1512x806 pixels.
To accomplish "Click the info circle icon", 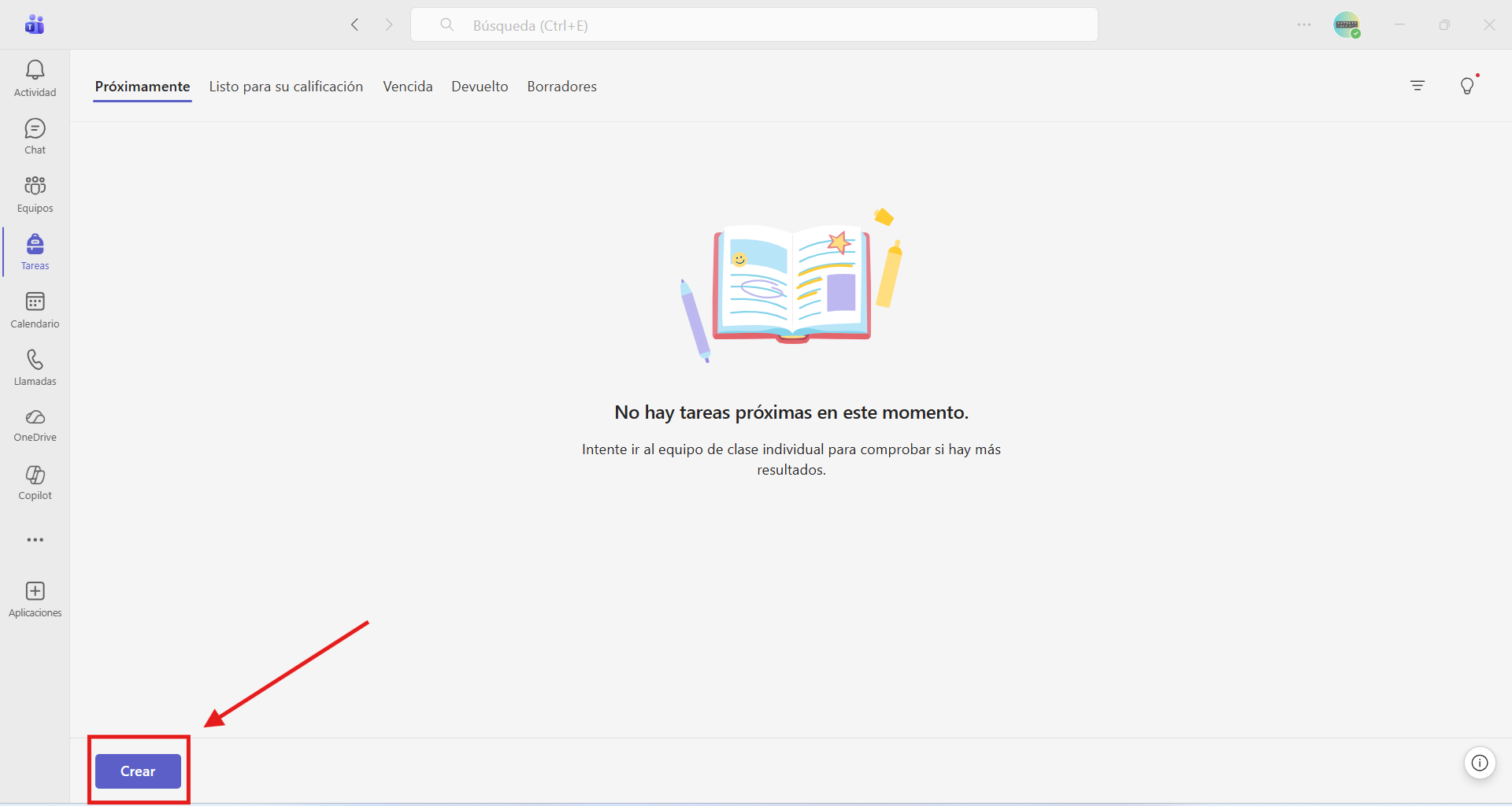I will [x=1480, y=763].
